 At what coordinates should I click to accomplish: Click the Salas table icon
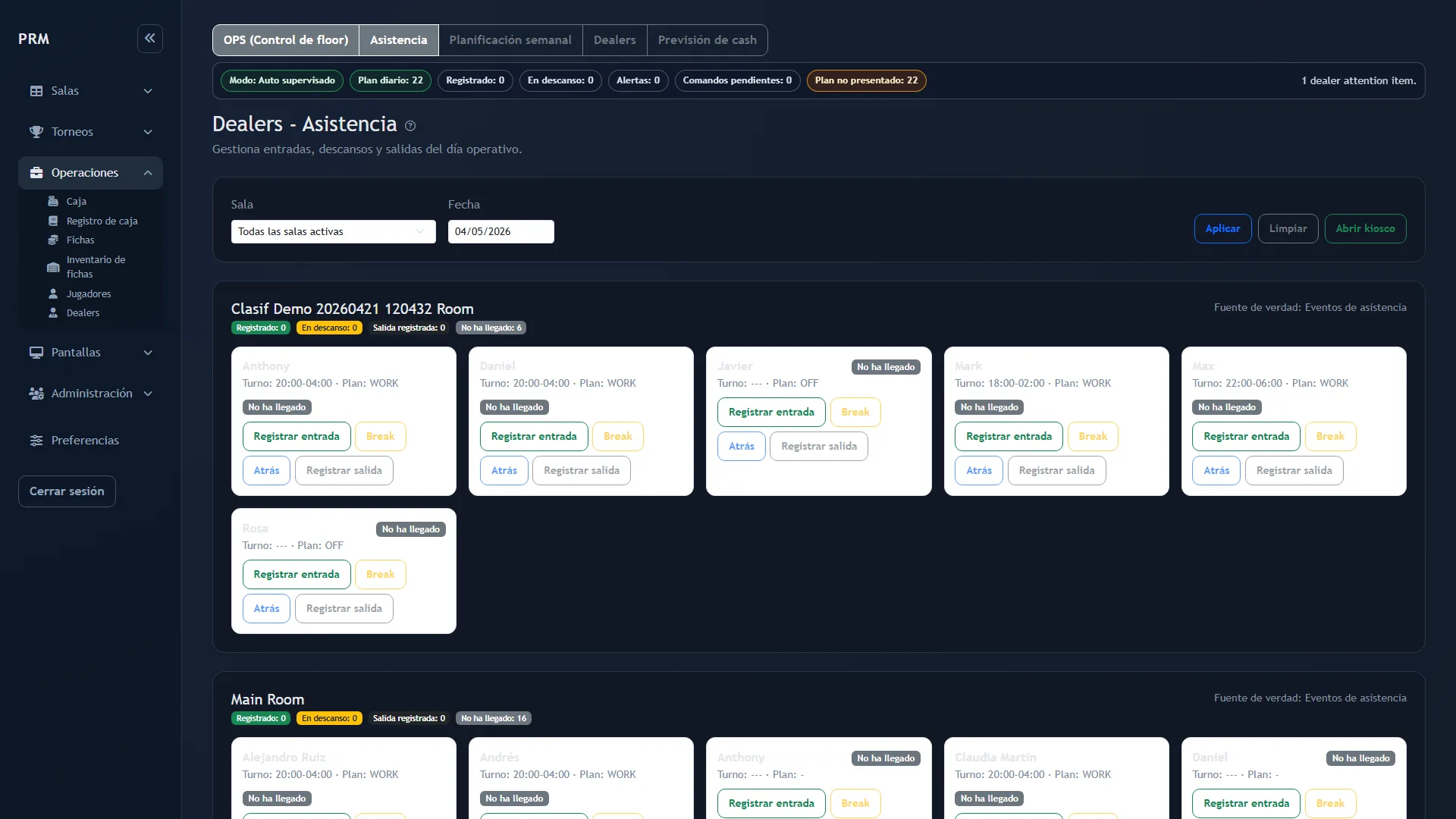36,91
